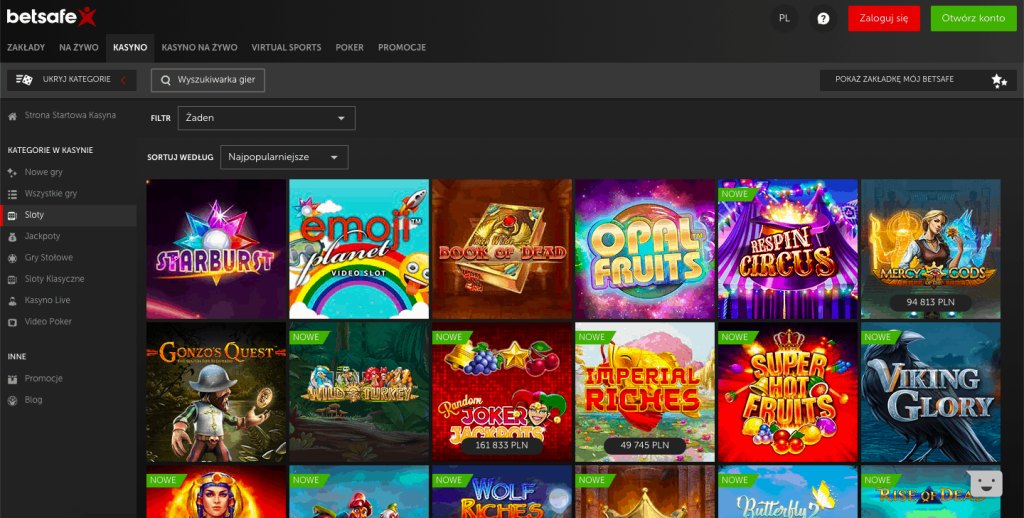Click the Zaloguj się login button
Image resolution: width=1024 pixels, height=518 pixels.
(x=884, y=18)
